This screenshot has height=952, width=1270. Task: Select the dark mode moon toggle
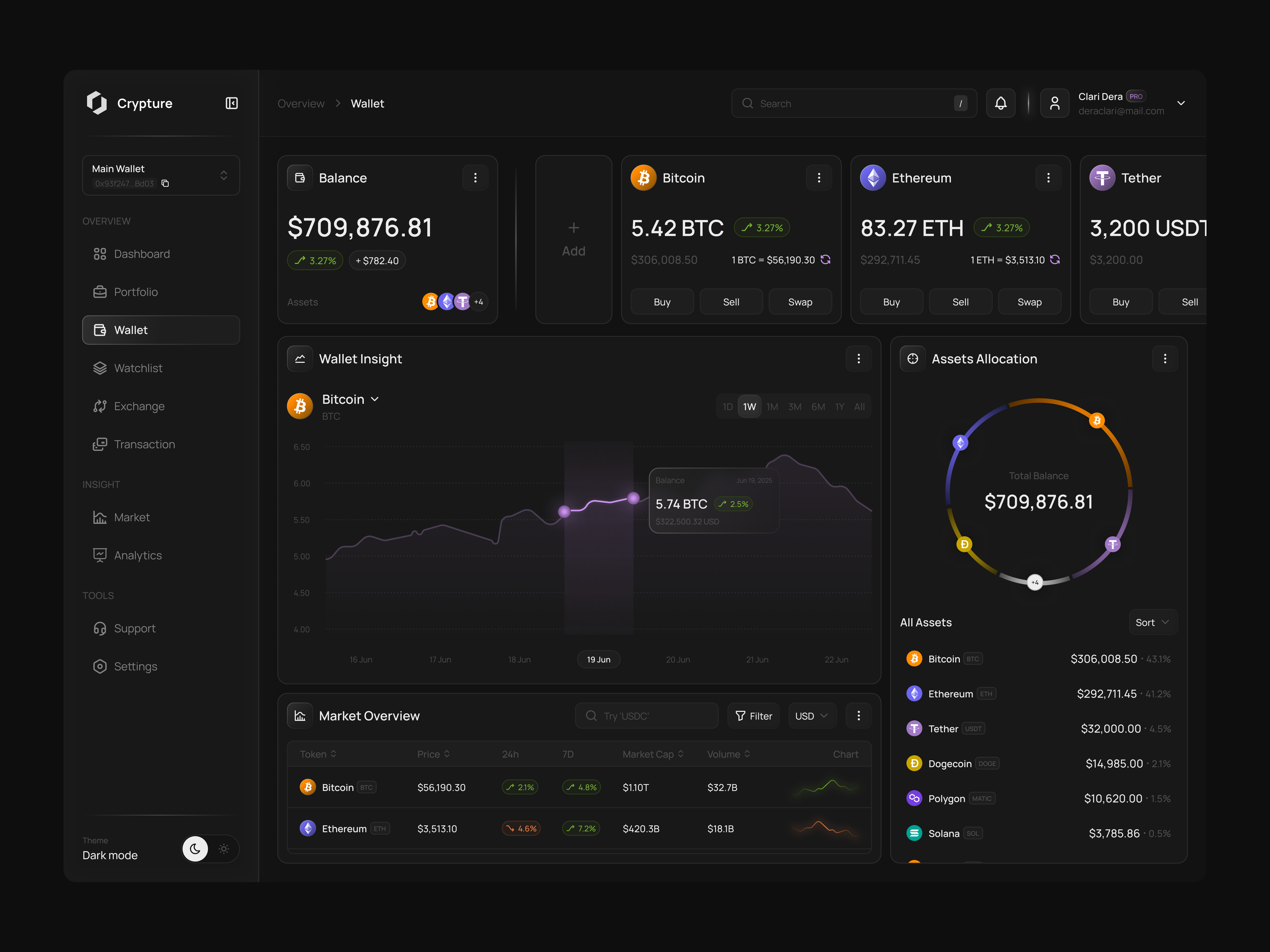click(x=195, y=849)
